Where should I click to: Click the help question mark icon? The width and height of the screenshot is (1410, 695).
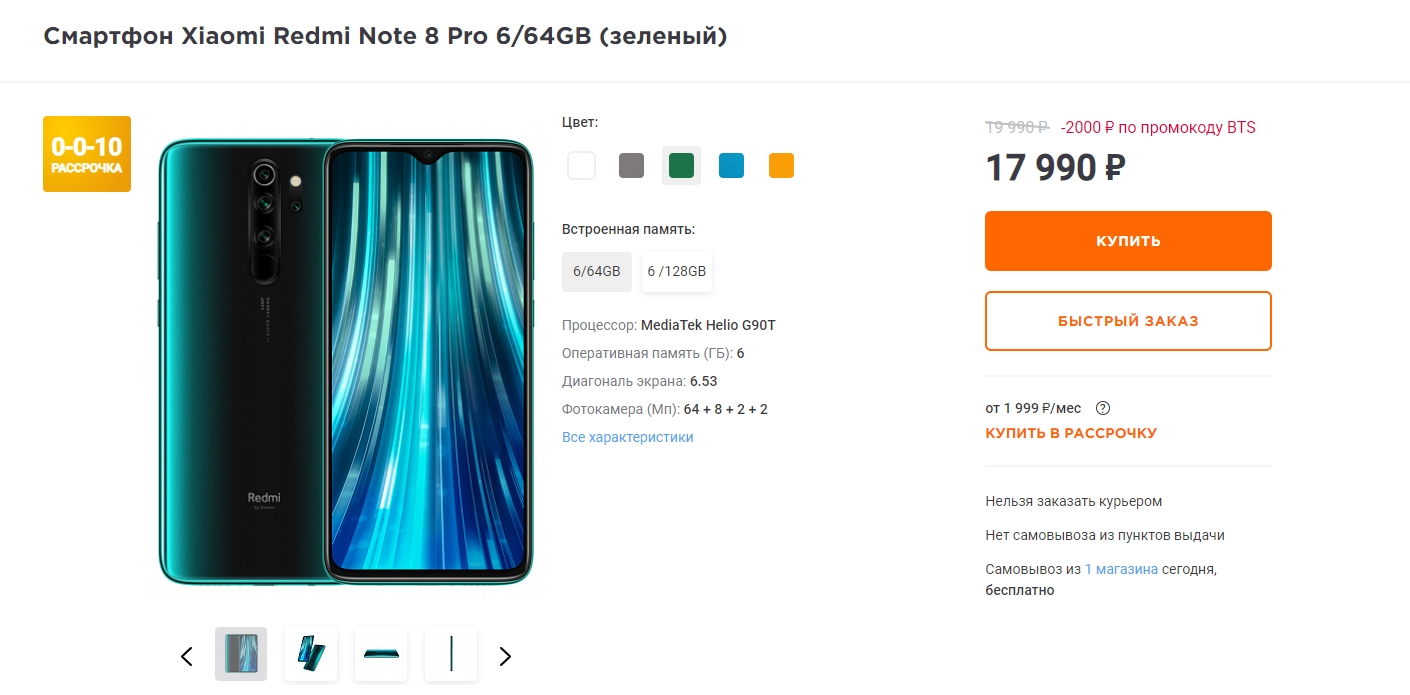[1103, 408]
